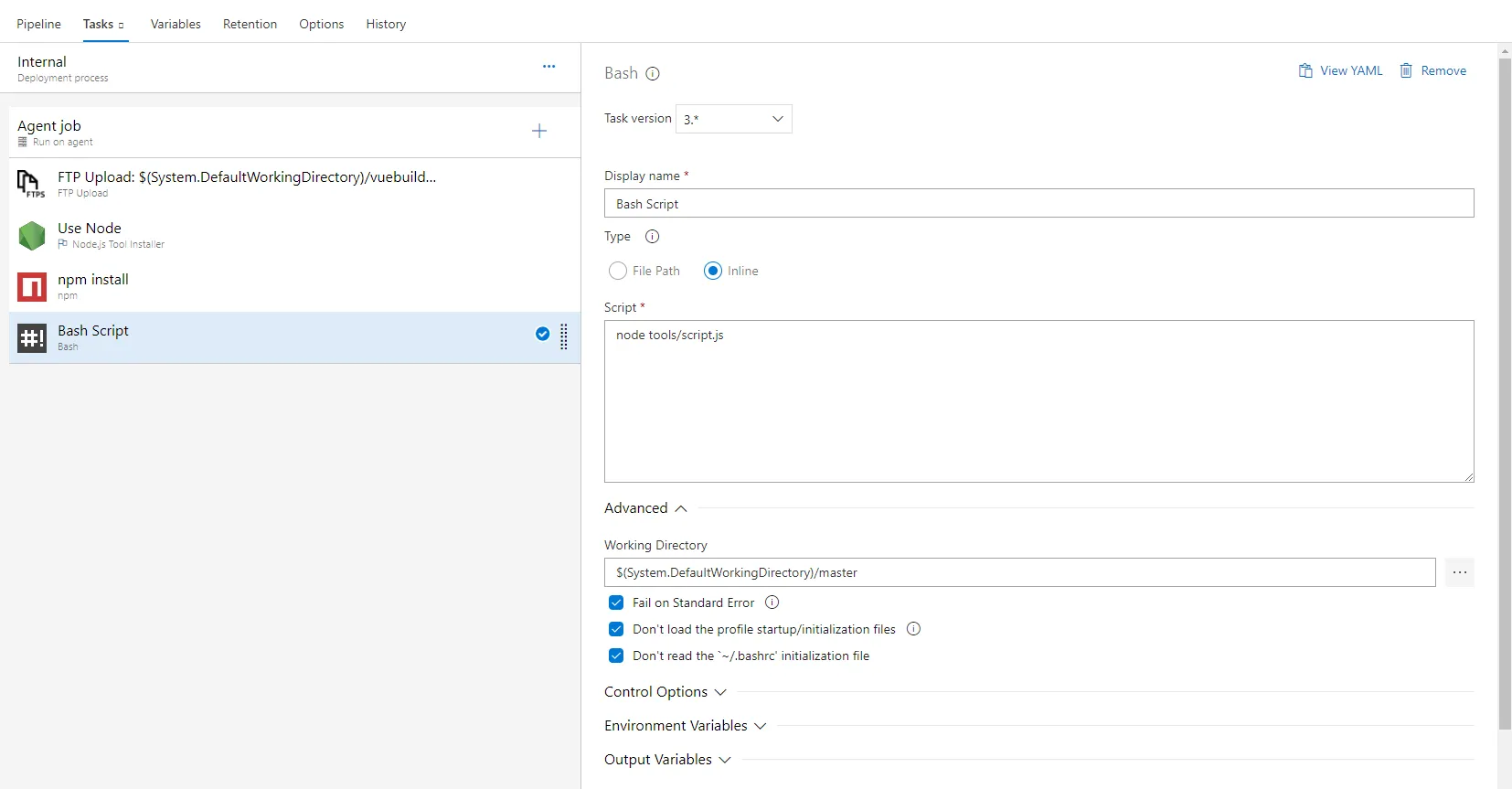
Task: Click the View YAML link
Action: (1341, 70)
